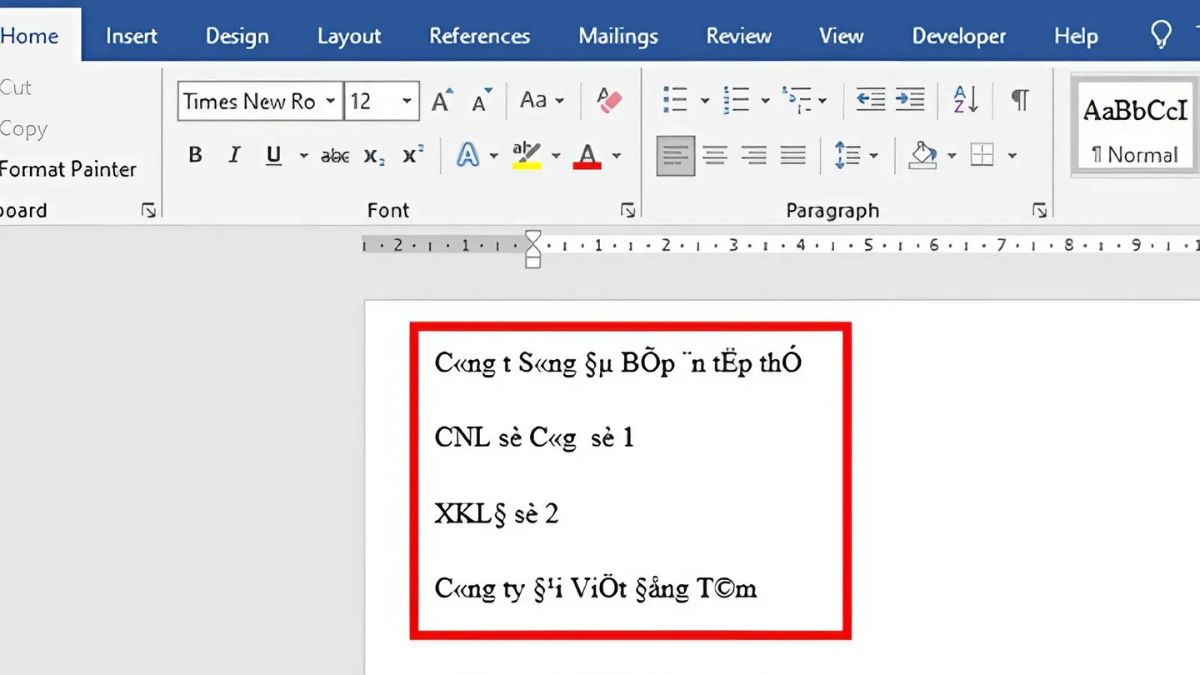Toggle Italic formatting

coord(234,155)
